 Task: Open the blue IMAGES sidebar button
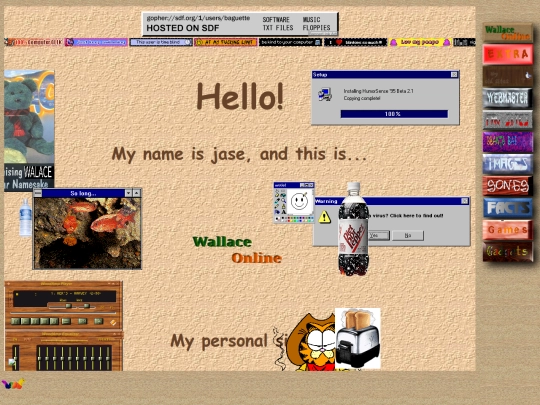click(x=508, y=164)
